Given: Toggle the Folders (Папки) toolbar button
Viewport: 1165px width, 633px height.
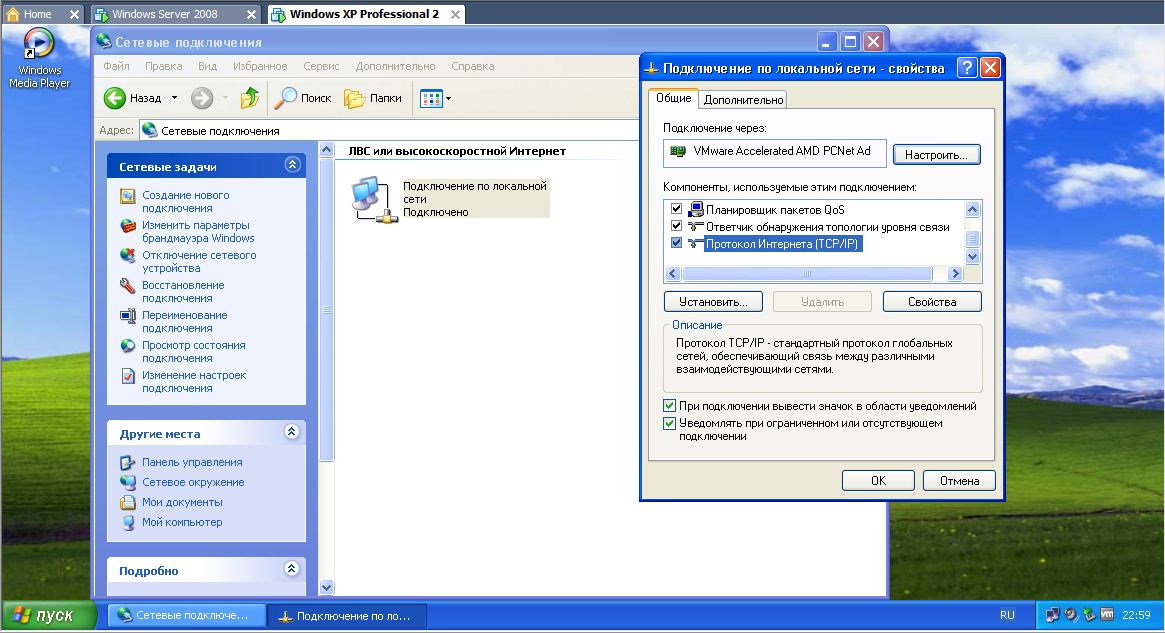Looking at the screenshot, I should pos(373,97).
